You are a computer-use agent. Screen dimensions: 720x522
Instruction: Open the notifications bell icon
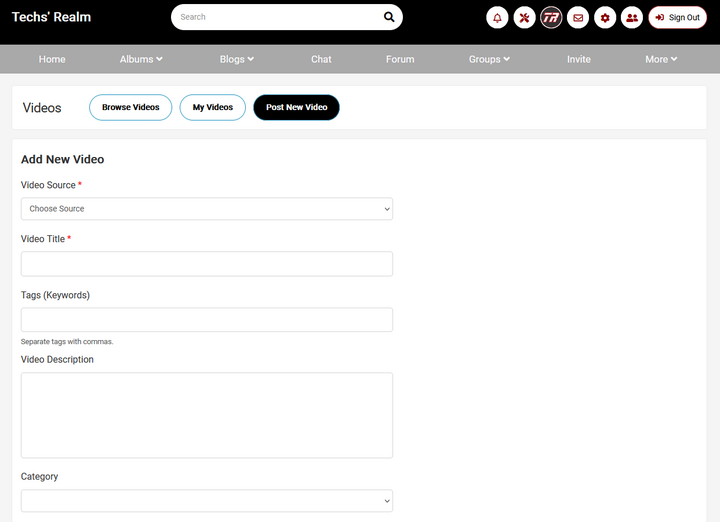[x=497, y=18]
